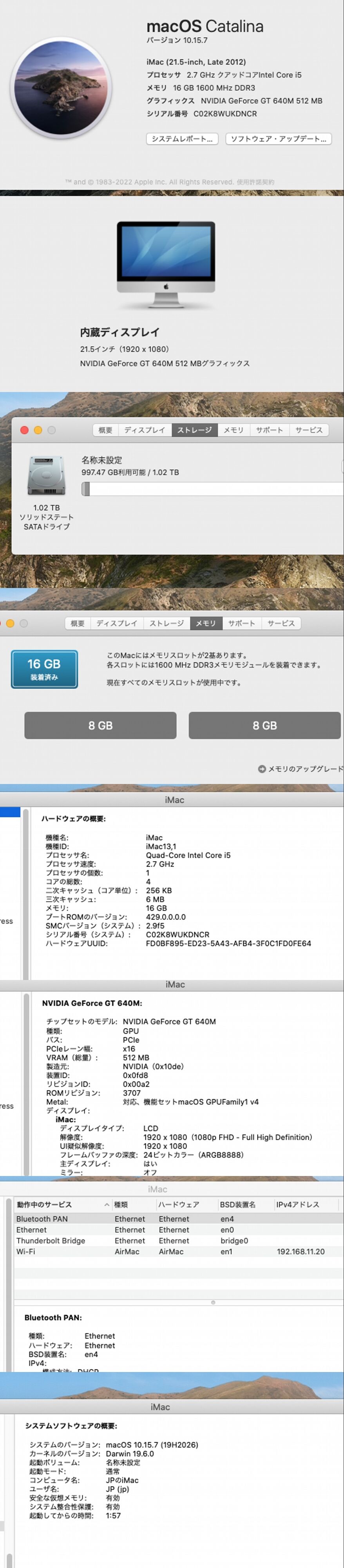The height and width of the screenshot is (1568, 344).
Task: Click the macOS Catalina island logo
Action: tap(60, 87)
